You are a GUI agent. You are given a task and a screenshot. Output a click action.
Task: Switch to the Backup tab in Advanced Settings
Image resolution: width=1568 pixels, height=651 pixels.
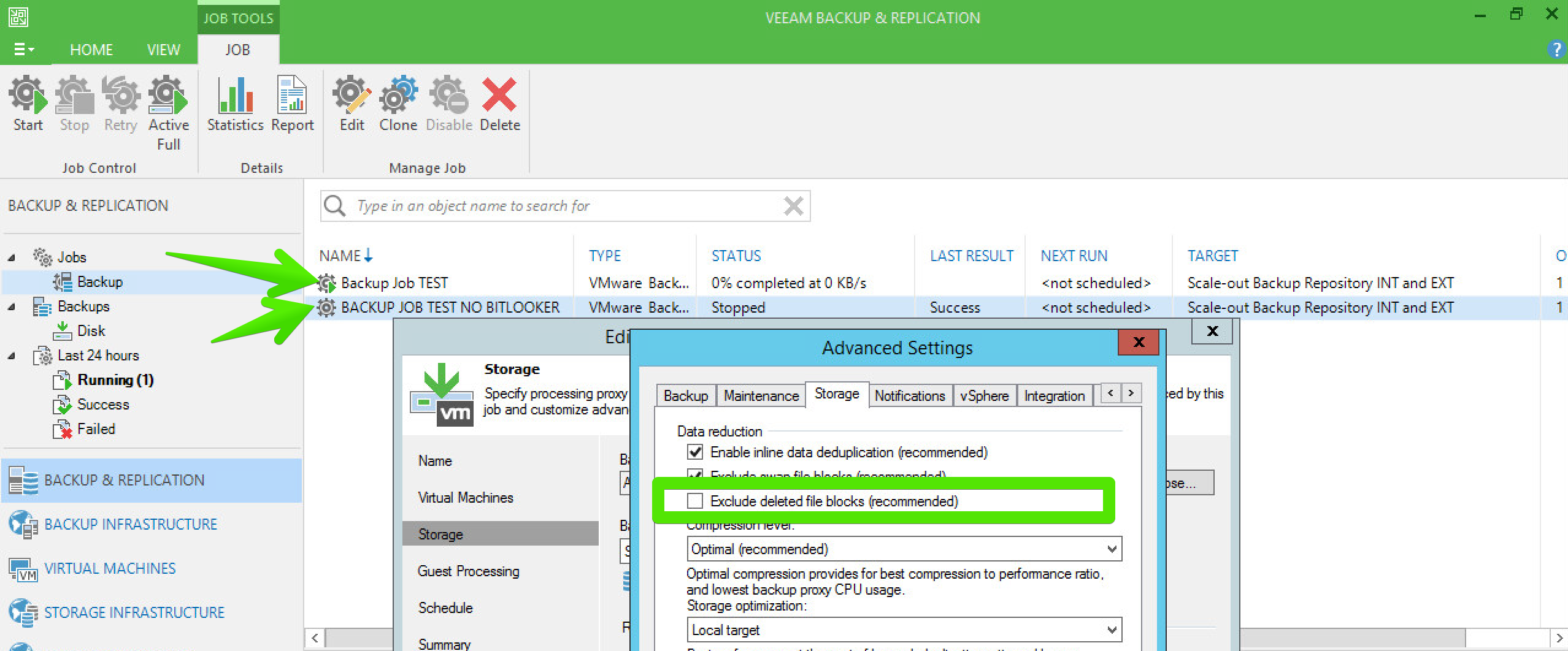(x=686, y=396)
